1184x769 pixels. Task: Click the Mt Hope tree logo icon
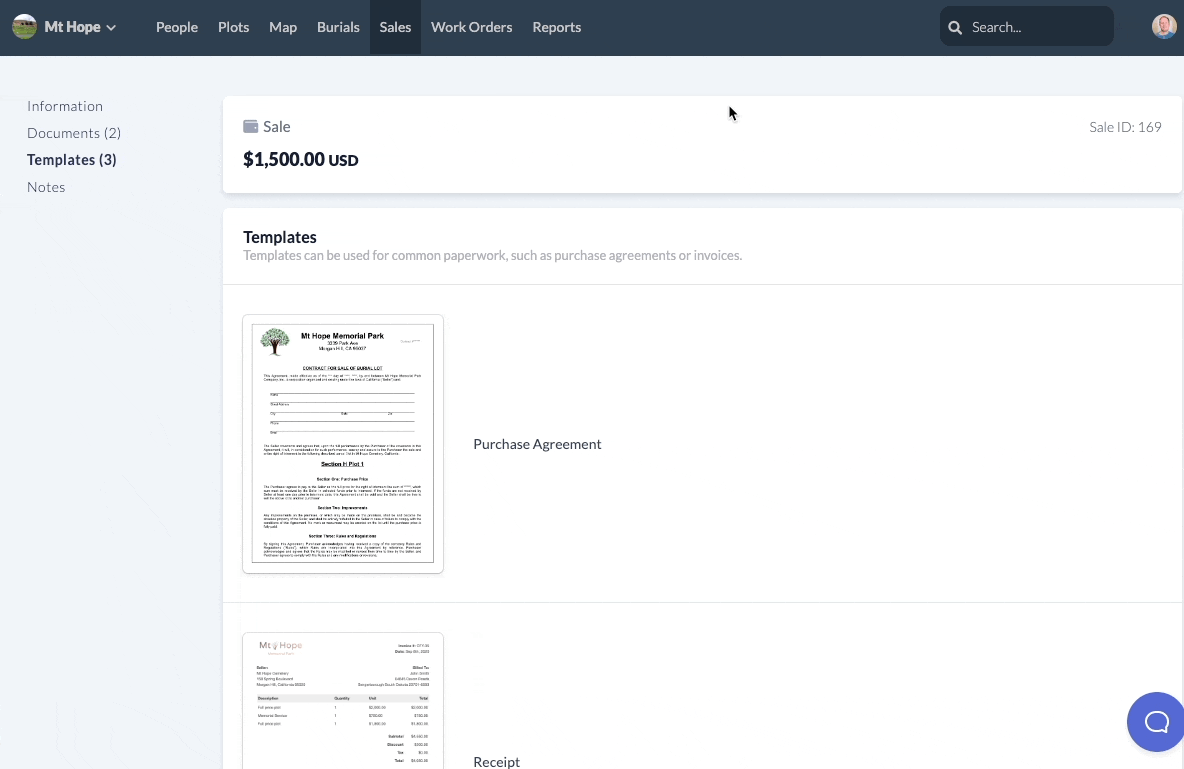24,26
